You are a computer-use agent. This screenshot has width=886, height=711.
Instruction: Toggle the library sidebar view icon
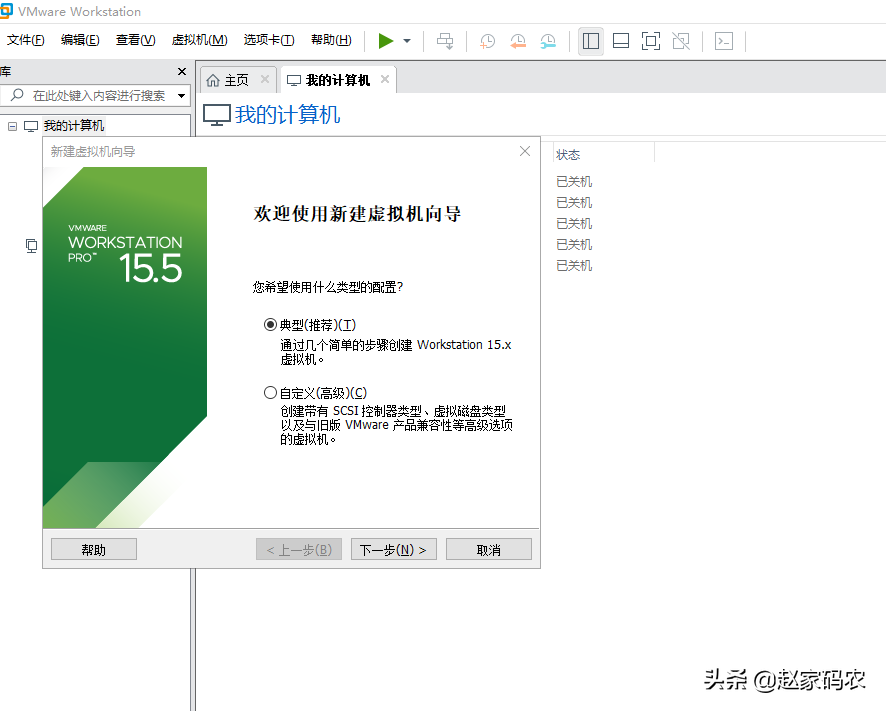(590, 41)
